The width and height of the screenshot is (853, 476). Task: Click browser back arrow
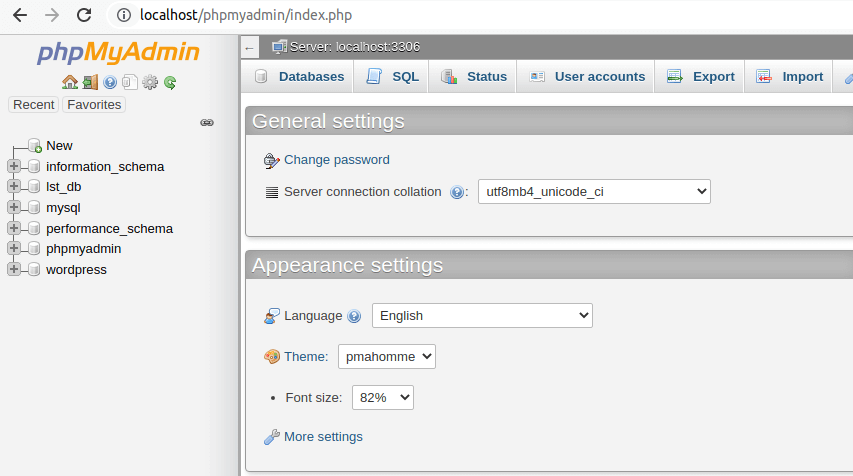pyautogui.click(x=20, y=15)
